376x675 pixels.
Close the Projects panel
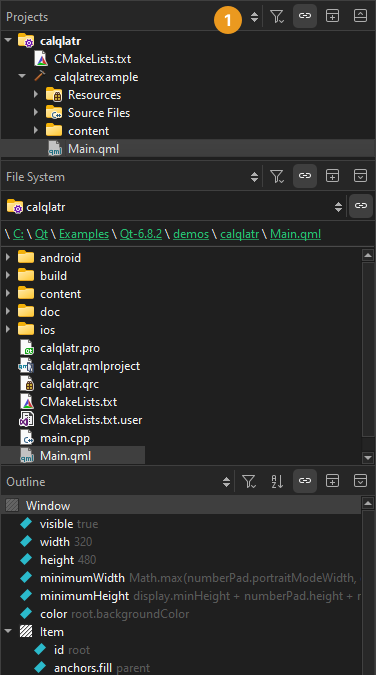point(360,16)
